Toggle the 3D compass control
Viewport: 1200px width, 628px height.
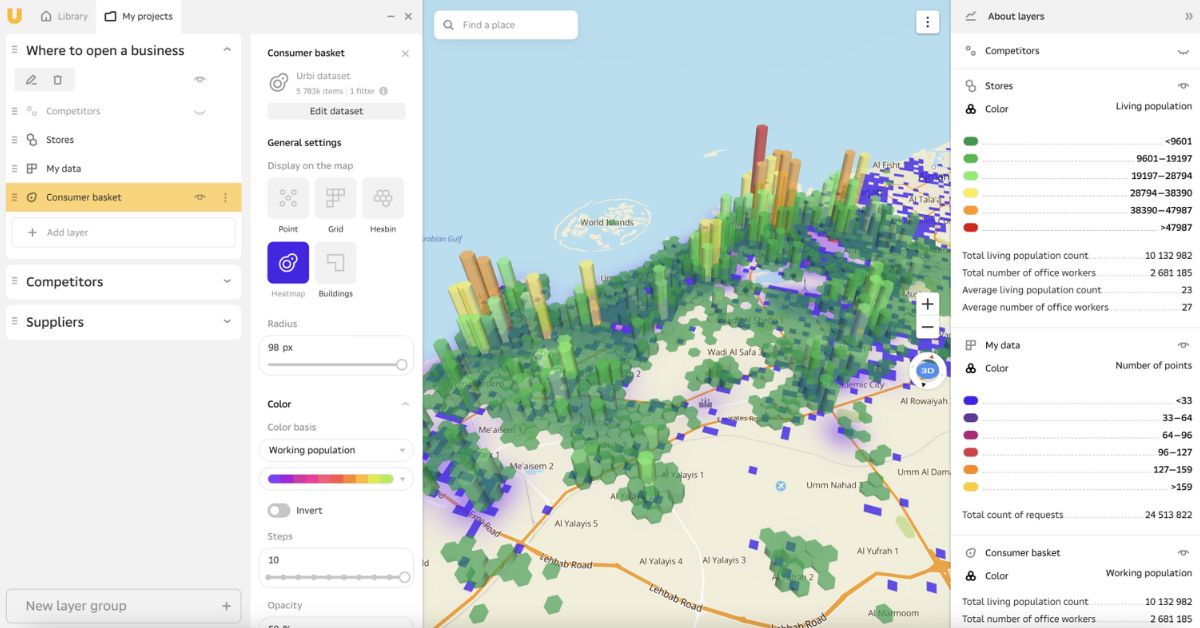coord(927,370)
